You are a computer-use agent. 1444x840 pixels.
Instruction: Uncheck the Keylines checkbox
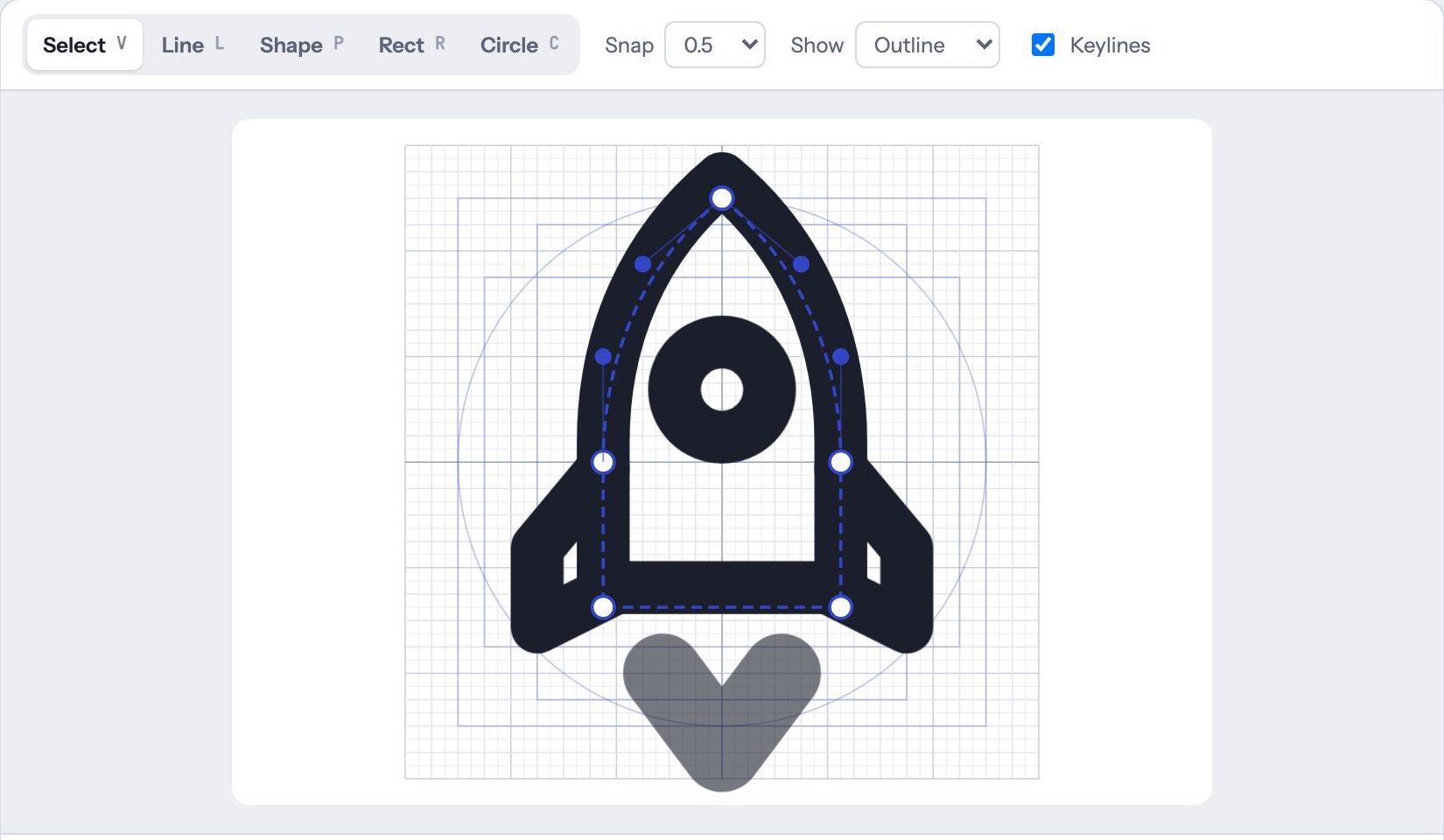(x=1043, y=45)
